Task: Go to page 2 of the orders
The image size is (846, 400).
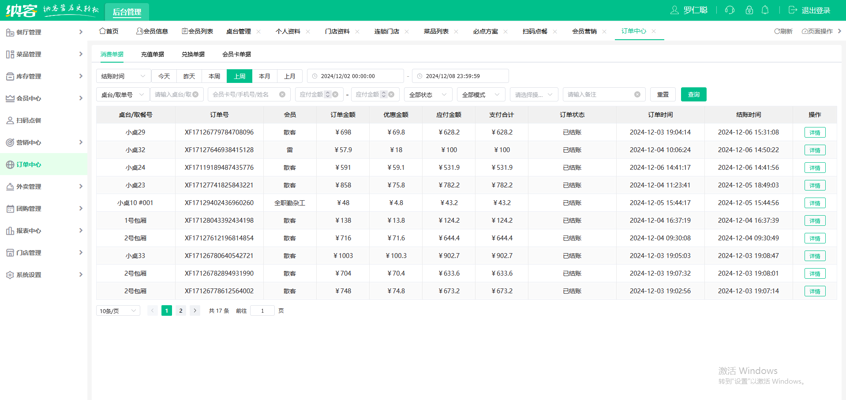Action: (181, 310)
